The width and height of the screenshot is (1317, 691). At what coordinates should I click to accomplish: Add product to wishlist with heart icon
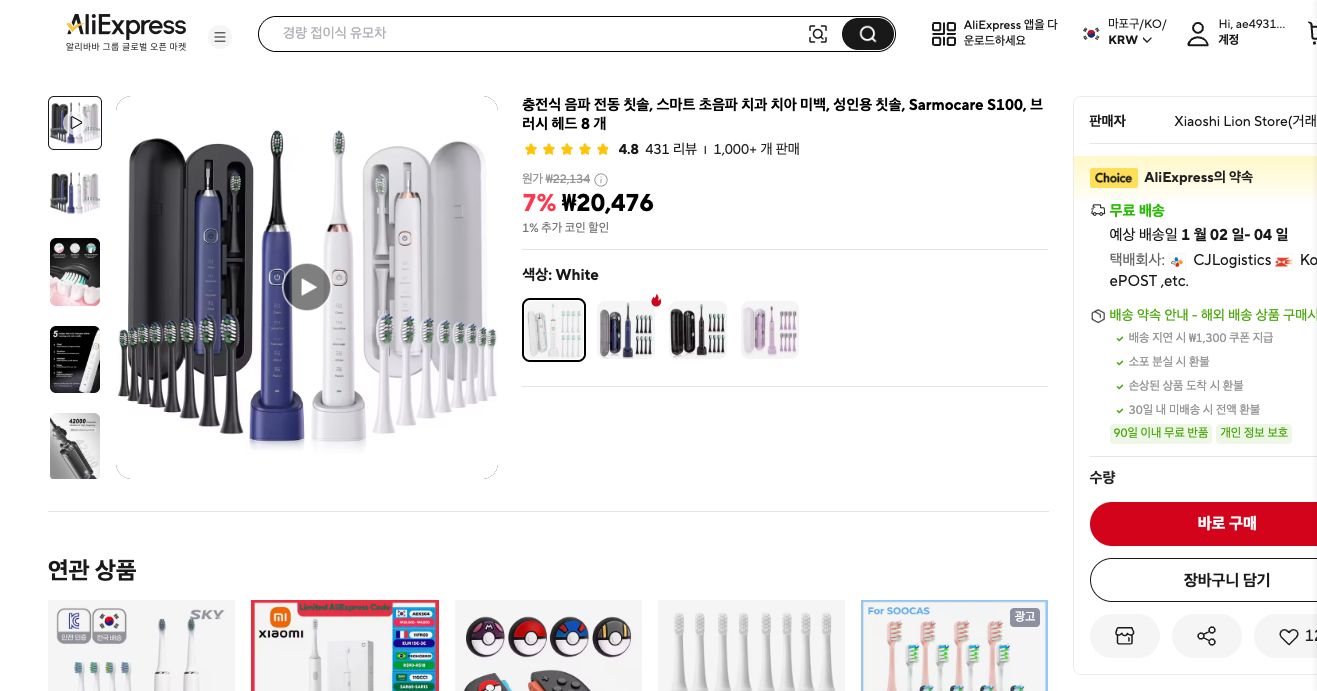click(1288, 636)
